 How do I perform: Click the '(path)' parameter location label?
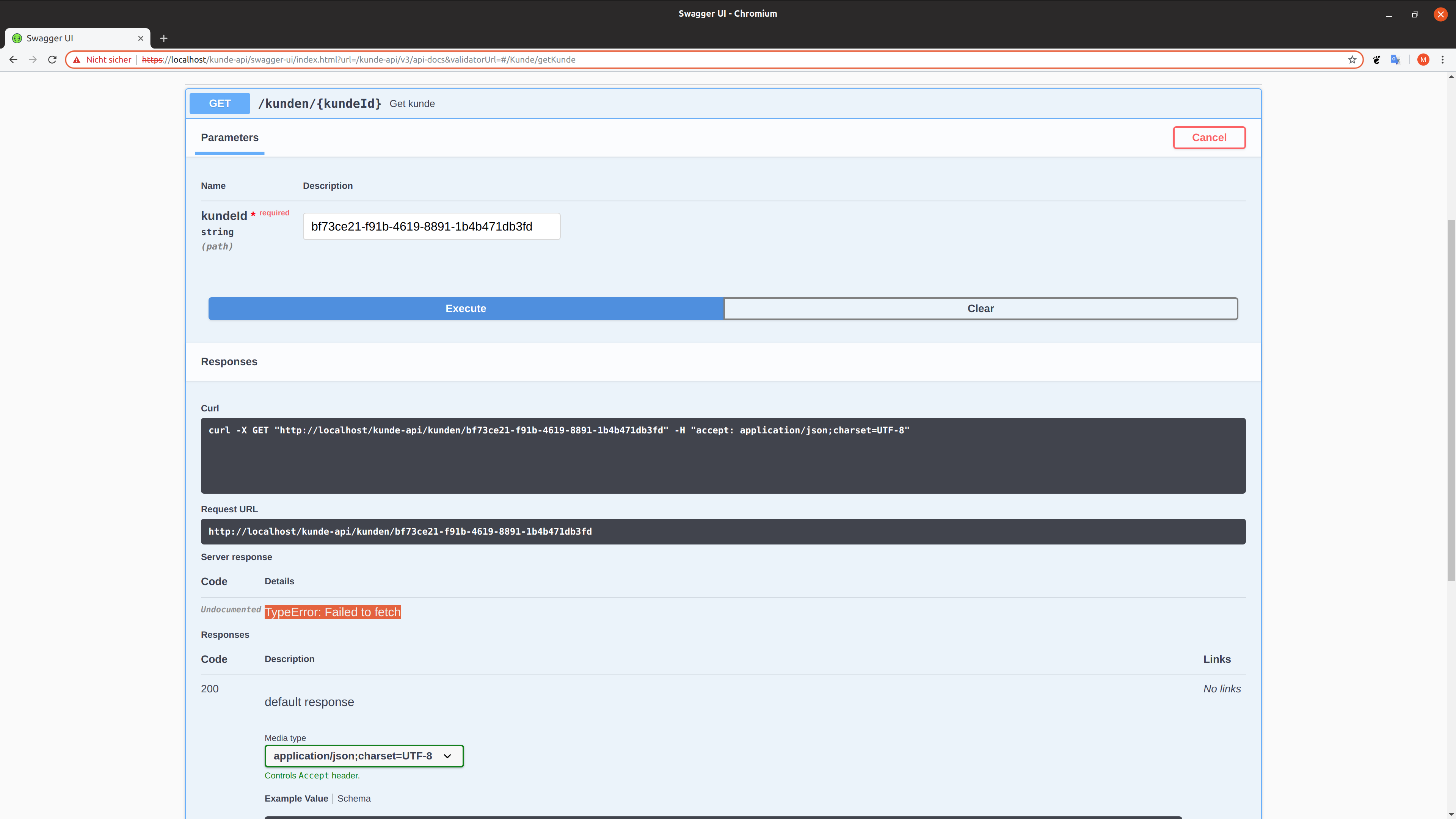click(x=217, y=246)
